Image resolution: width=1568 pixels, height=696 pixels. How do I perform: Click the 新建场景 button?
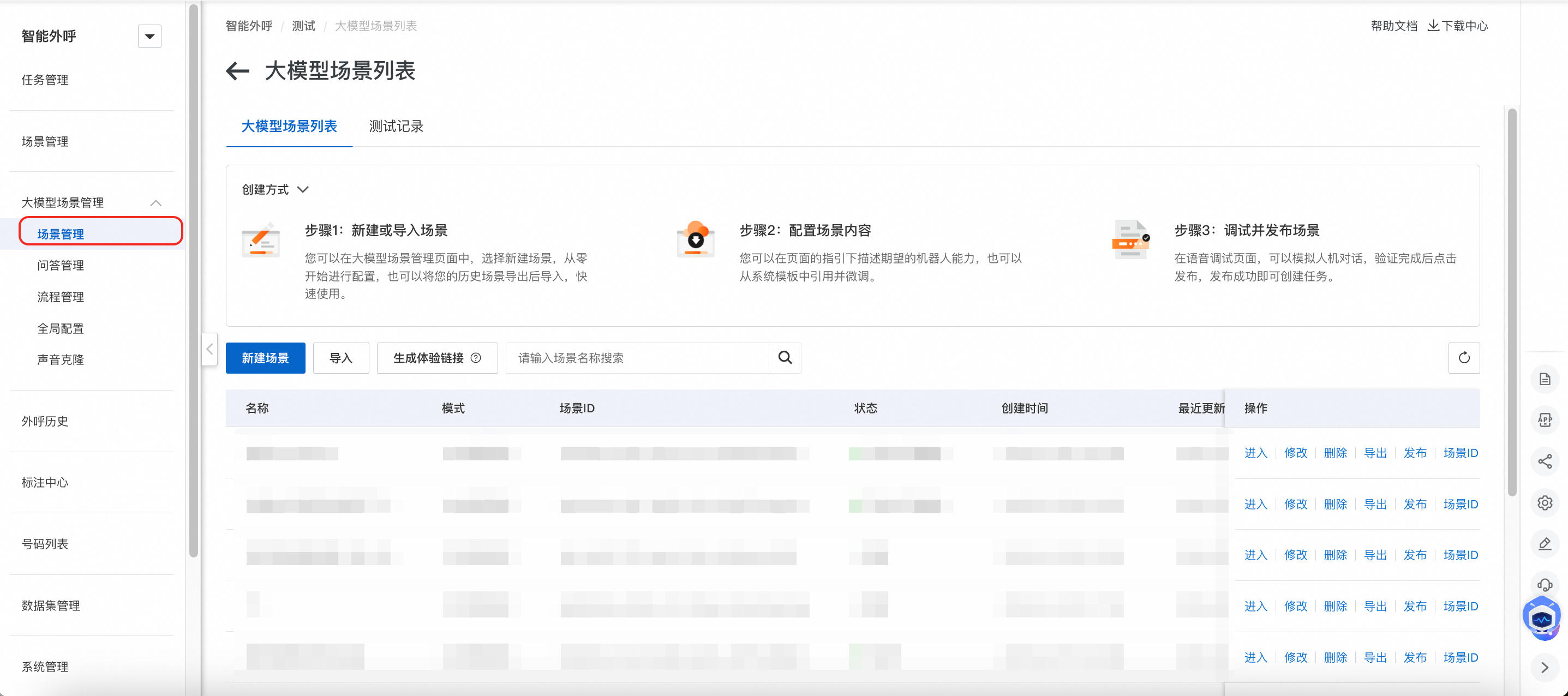(x=265, y=358)
